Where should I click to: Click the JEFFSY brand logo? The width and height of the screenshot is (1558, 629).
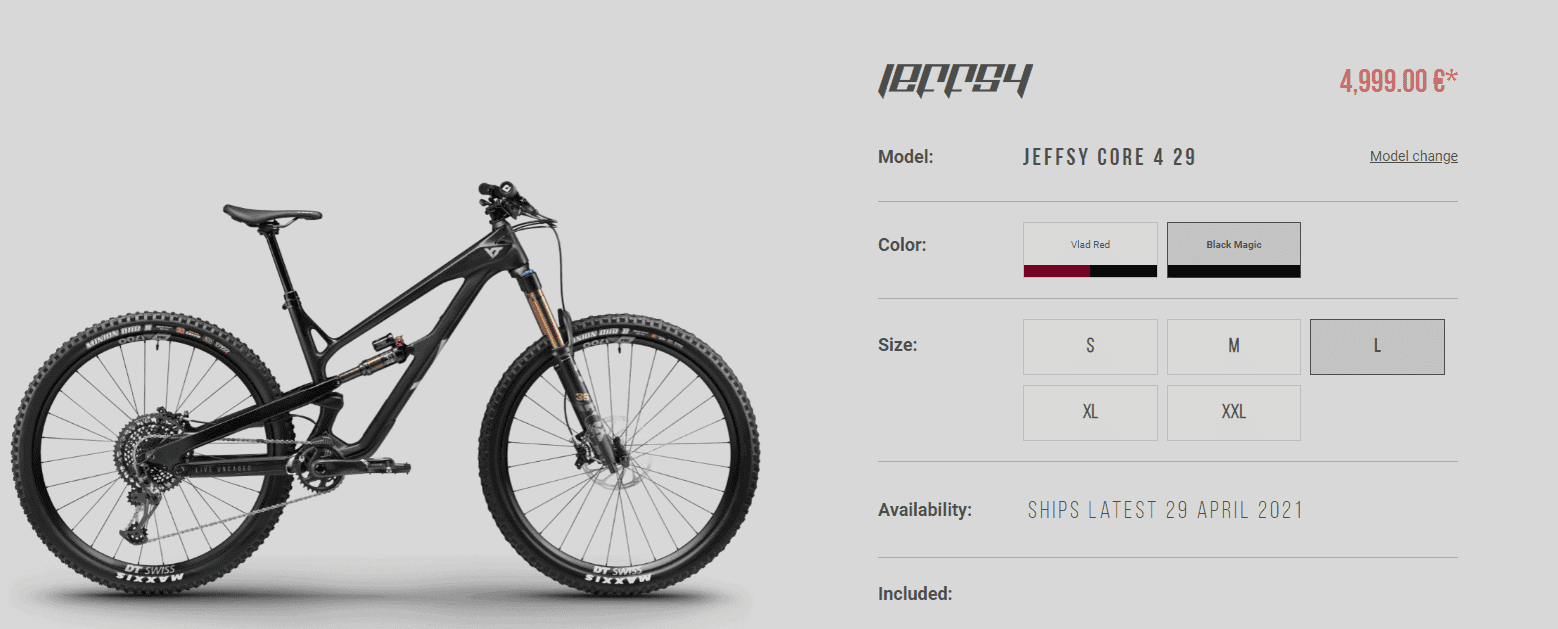tap(954, 81)
